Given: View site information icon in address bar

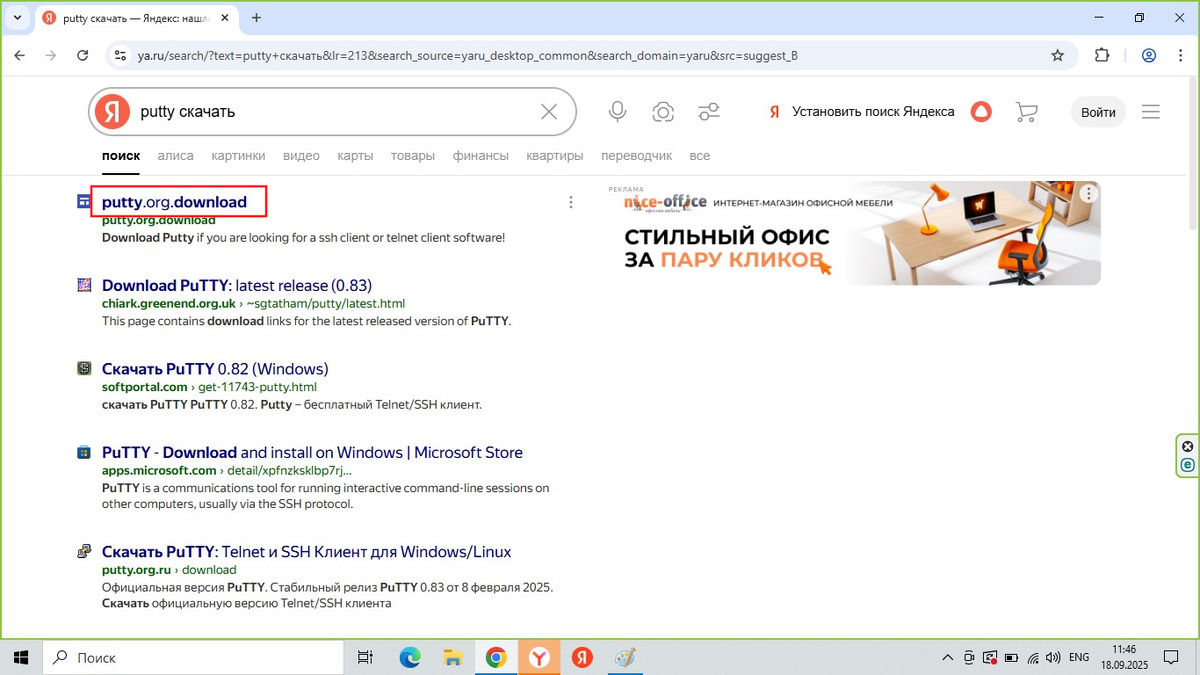Looking at the screenshot, I should click(120, 55).
